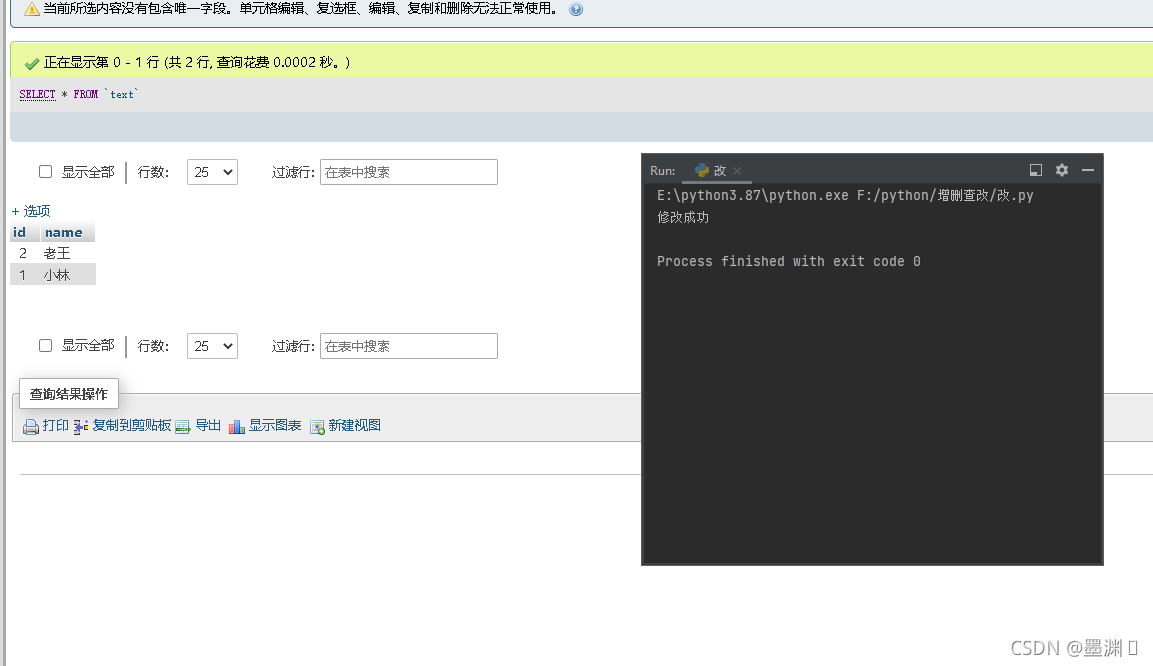Click the copy to clipboard (复制到剪贴板) icon

tap(81, 426)
